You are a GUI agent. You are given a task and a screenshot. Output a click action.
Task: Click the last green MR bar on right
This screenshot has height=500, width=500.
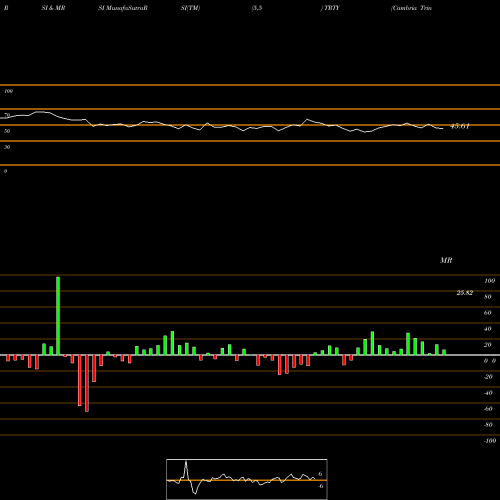pos(444,352)
